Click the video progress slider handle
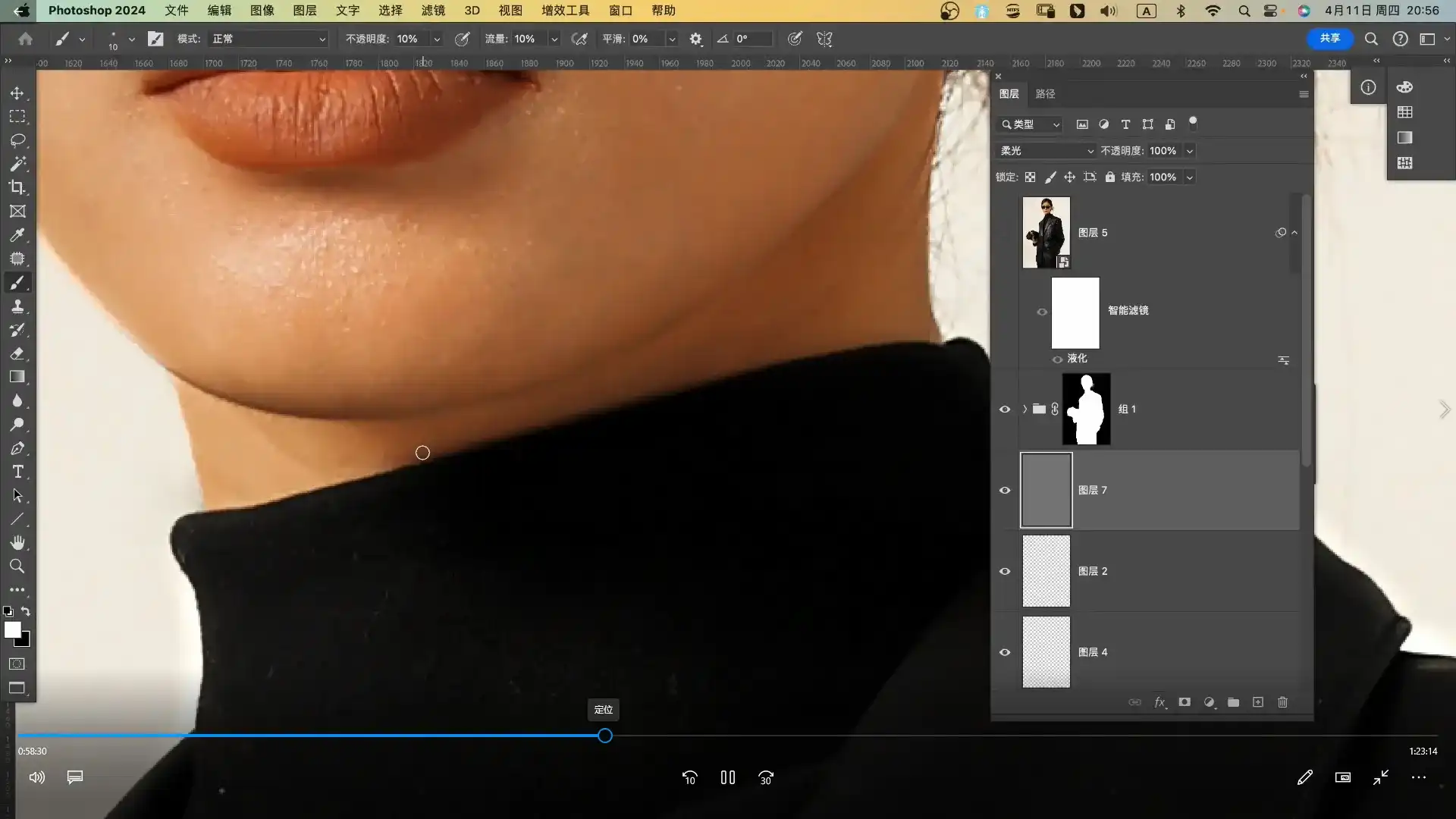Viewport: 1456px width, 819px height. 604,736
